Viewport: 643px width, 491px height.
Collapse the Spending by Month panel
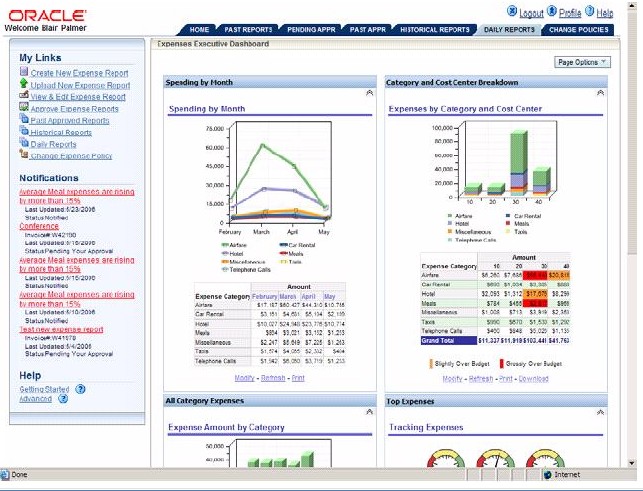[369, 93]
